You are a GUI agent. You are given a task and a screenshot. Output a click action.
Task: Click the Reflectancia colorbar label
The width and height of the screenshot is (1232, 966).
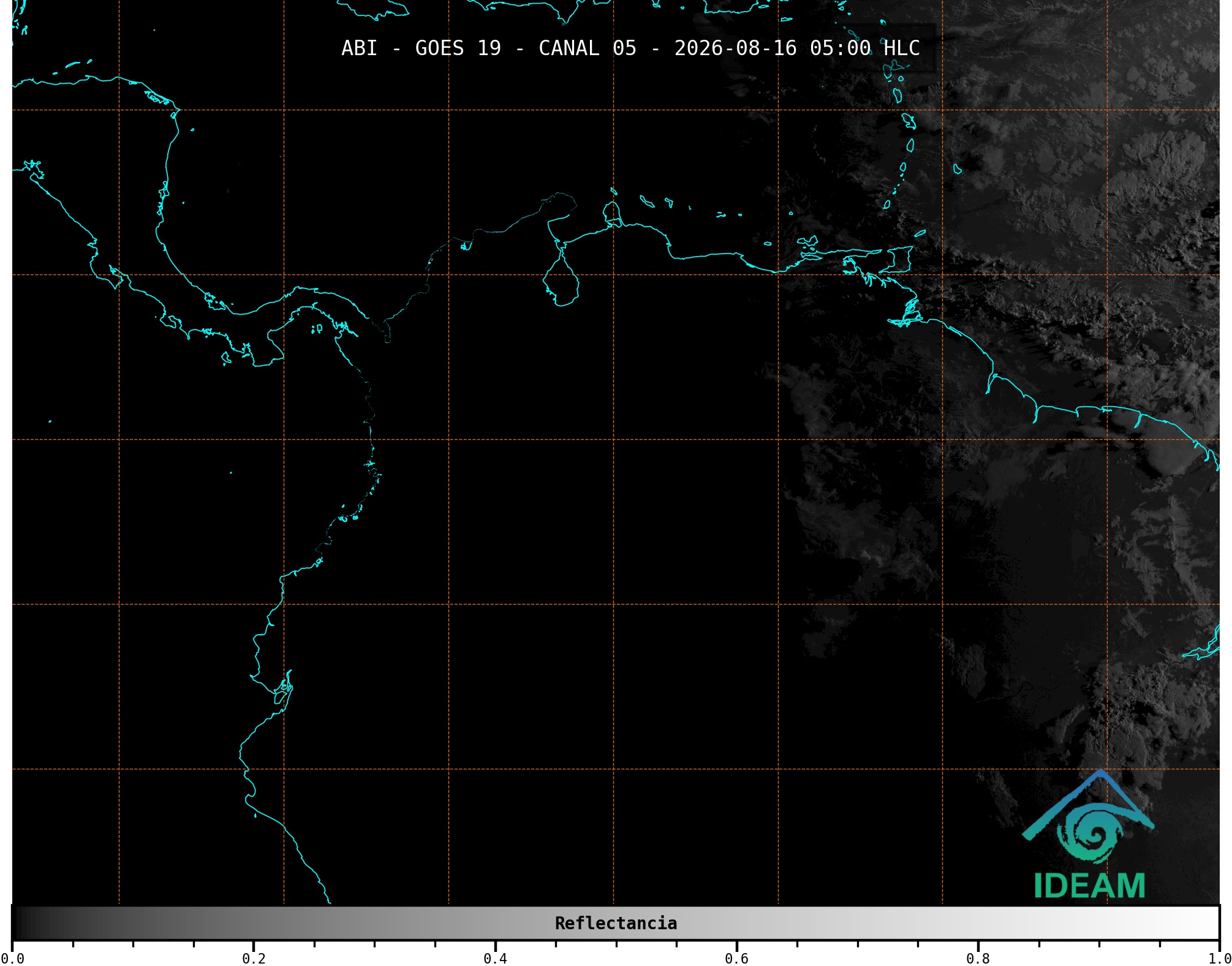coord(616,923)
